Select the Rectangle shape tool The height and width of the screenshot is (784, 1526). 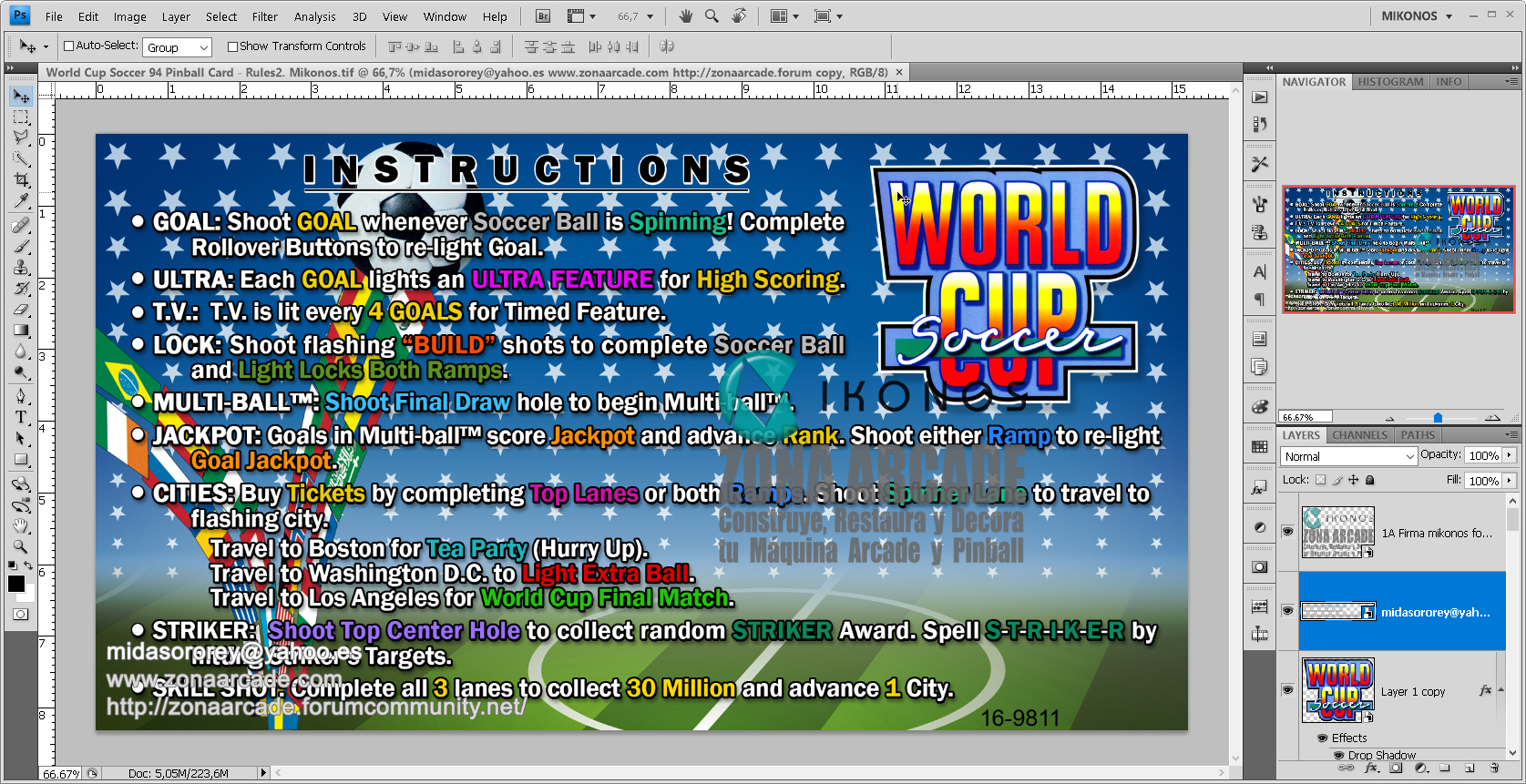click(x=21, y=459)
